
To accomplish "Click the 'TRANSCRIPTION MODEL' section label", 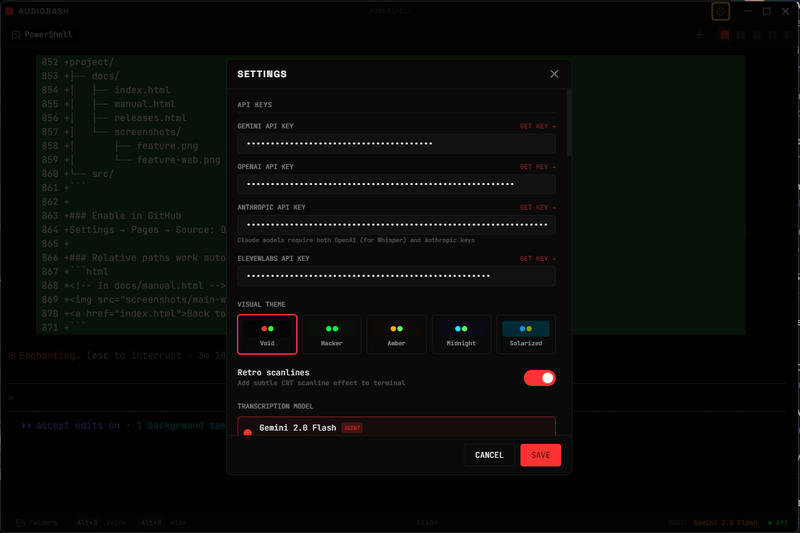I will tap(276, 407).
